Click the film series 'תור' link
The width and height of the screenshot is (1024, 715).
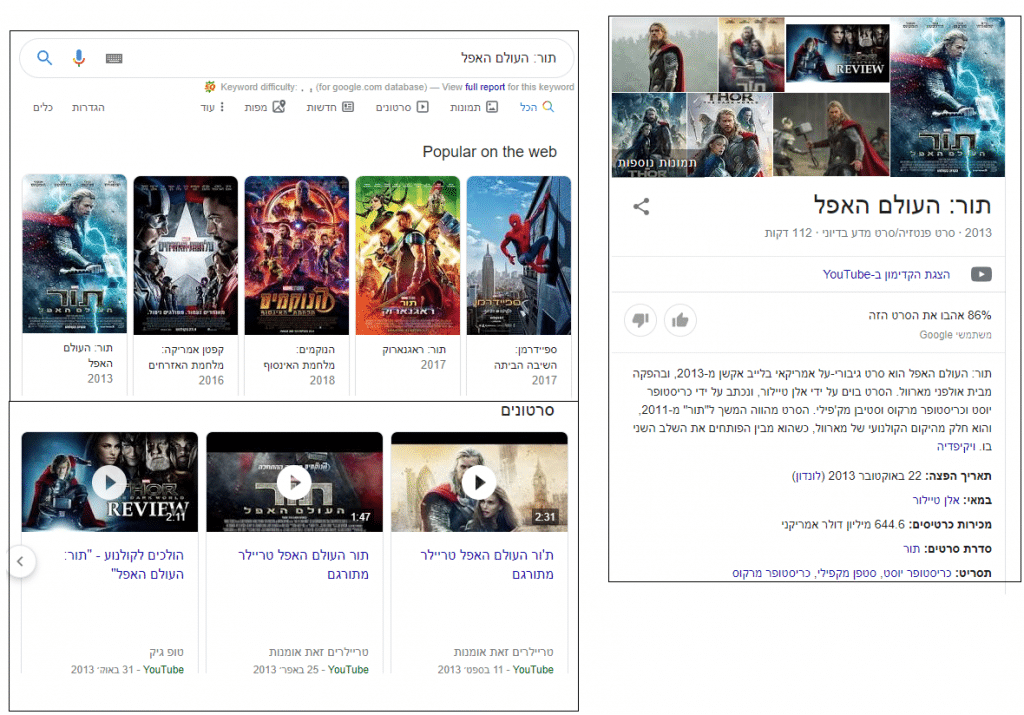[911, 549]
